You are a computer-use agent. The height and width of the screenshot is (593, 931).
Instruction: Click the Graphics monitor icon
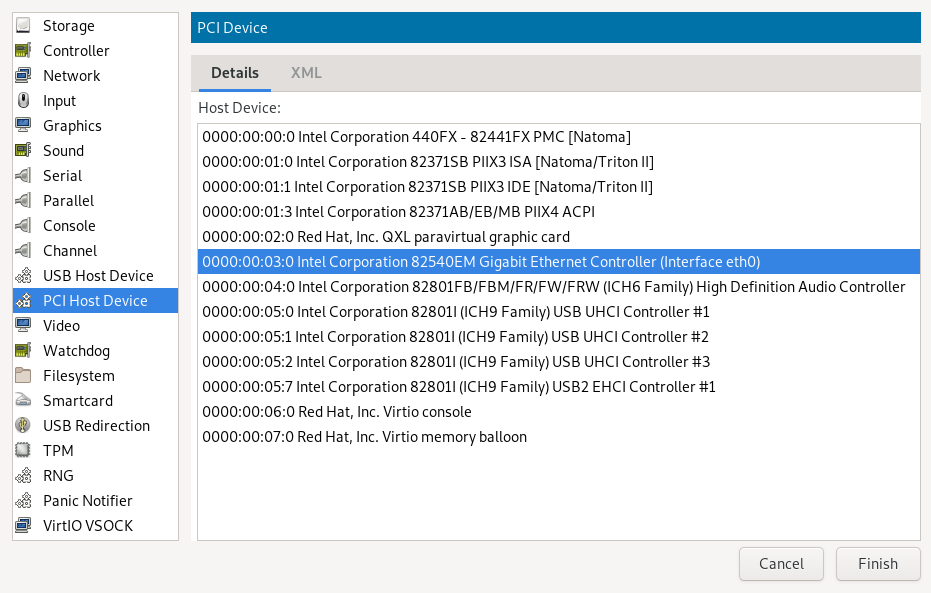24,126
